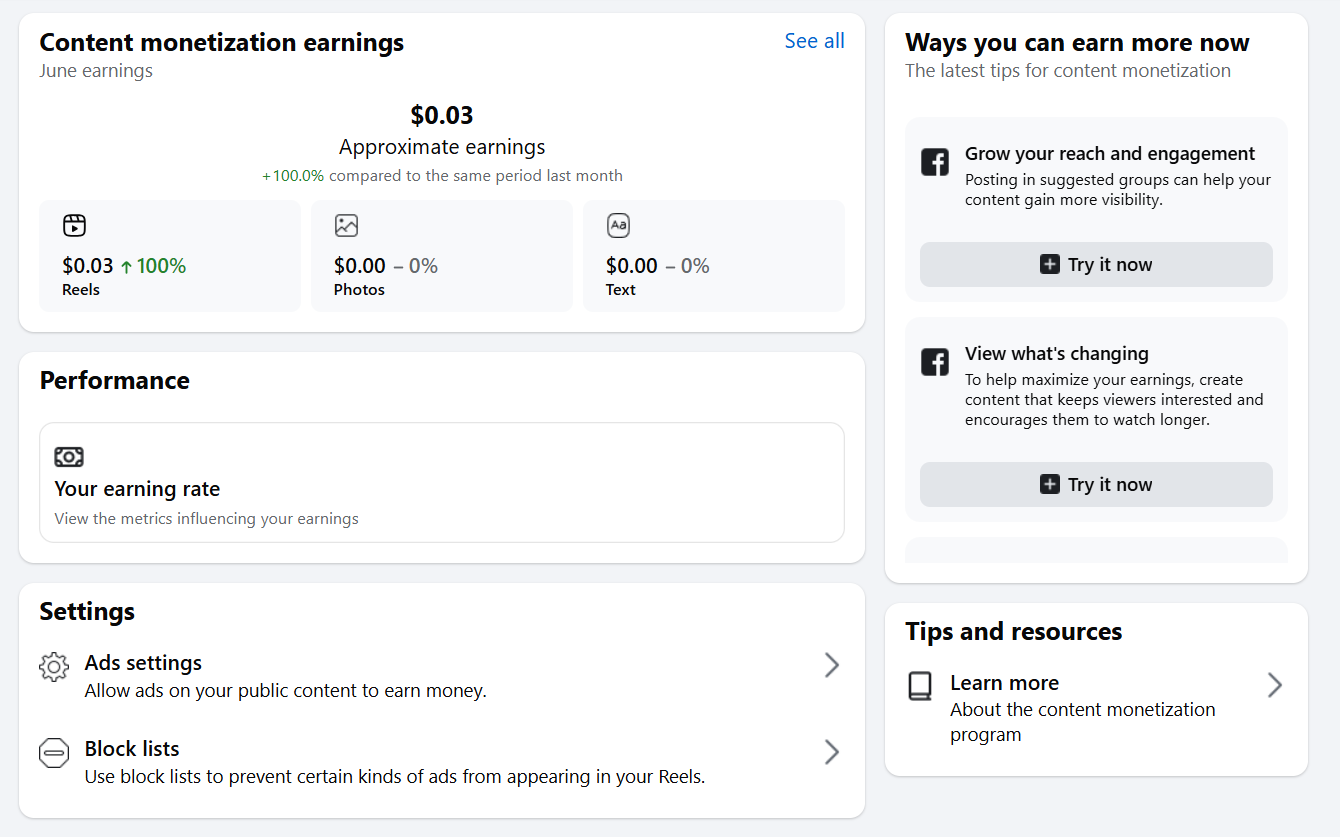Click View what's changing title
Viewport: 1340px width, 837px height.
tap(1057, 354)
